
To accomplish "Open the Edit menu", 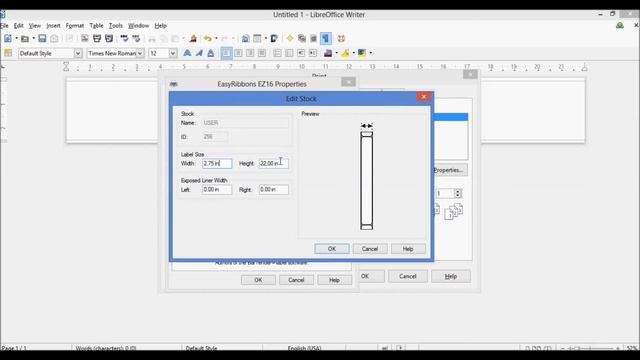I will 19,25.
